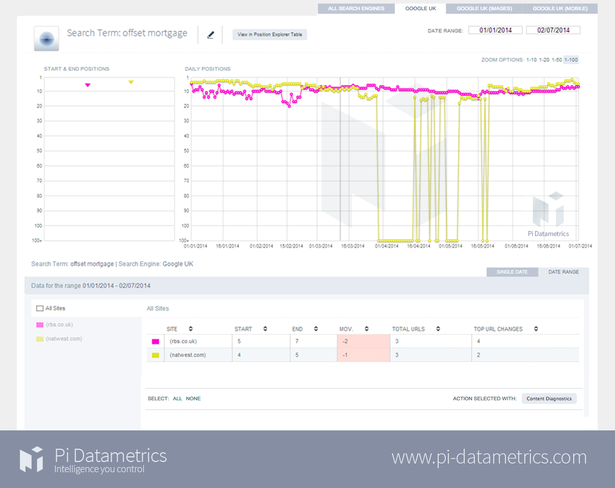Screen dimensions: 615x488
Task: Click the search term globe thumbnail icon
Action: [46, 39]
